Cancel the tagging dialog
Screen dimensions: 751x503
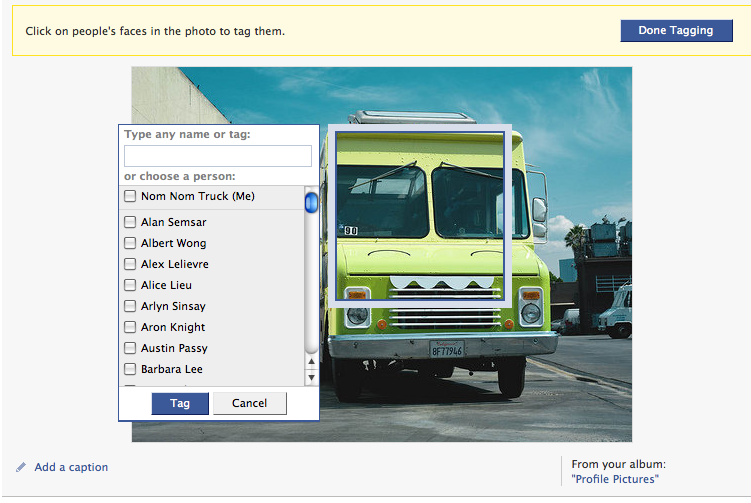pyautogui.click(x=250, y=403)
